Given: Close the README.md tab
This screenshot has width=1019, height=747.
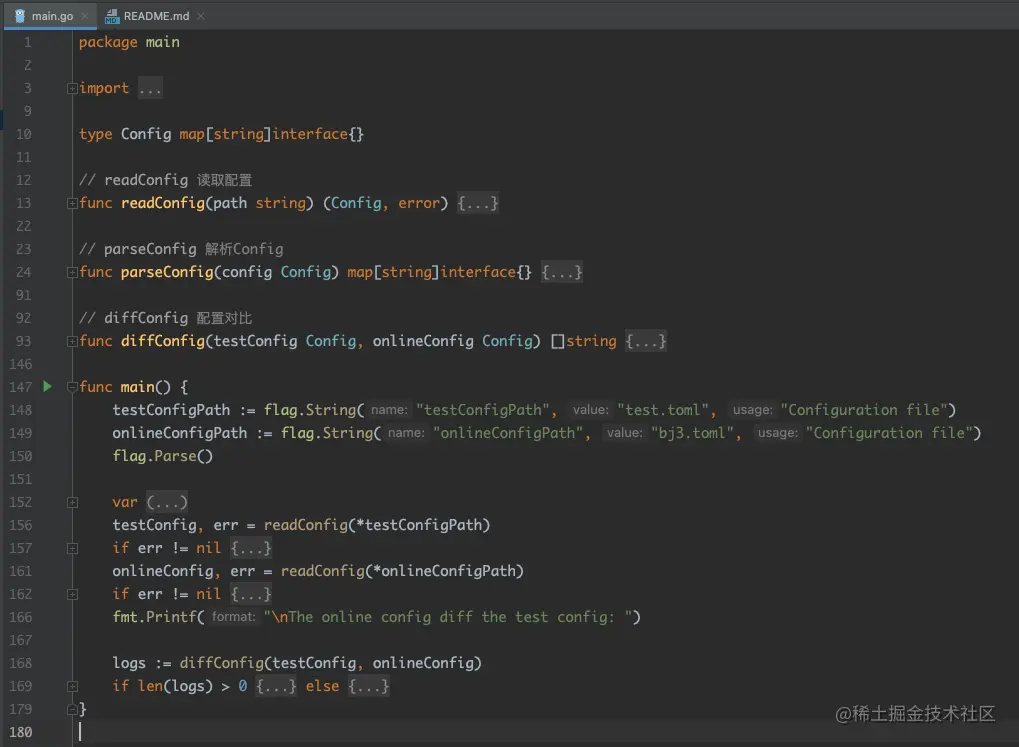Looking at the screenshot, I should point(201,16).
